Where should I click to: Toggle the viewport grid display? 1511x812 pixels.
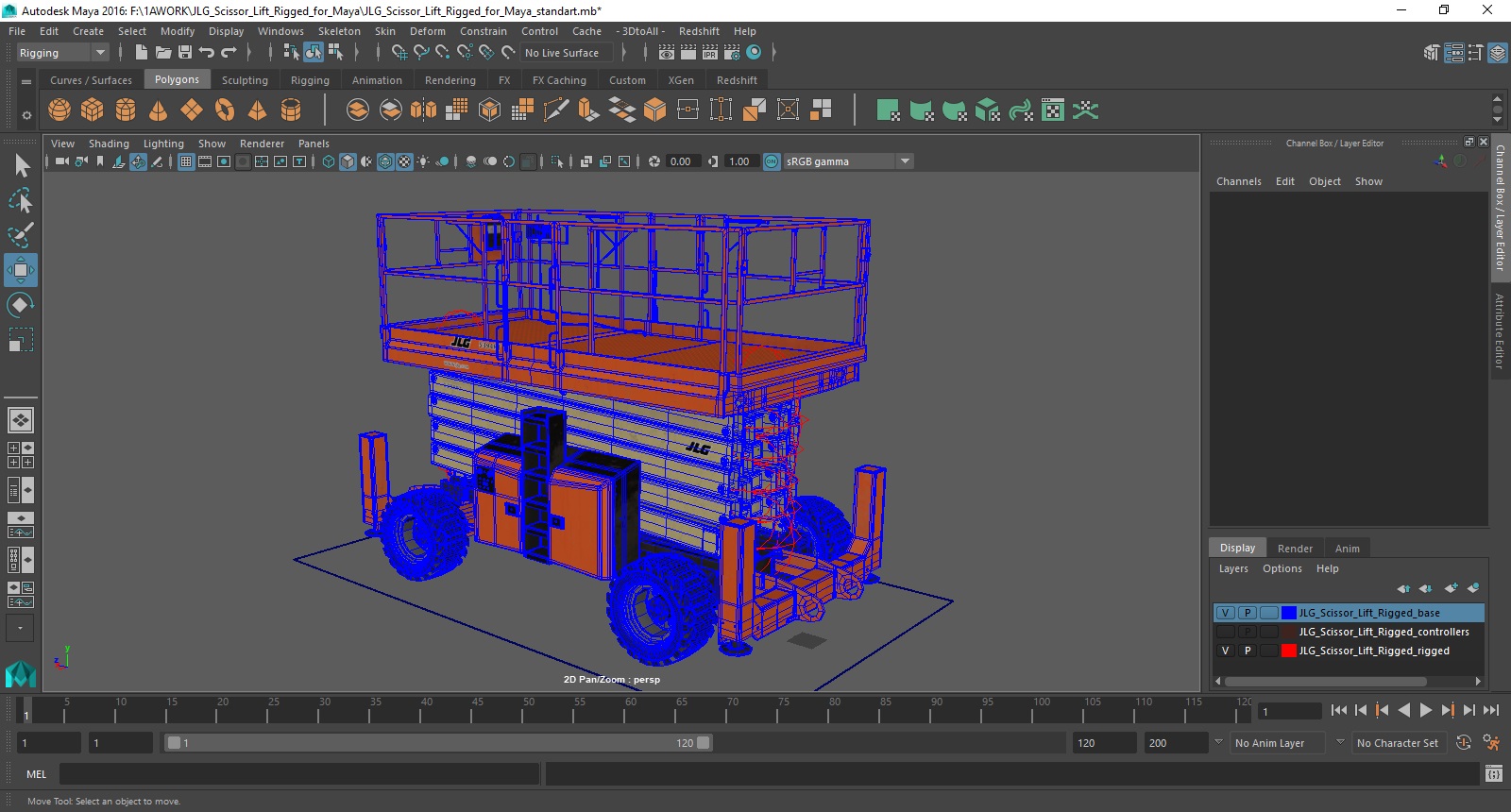[186, 161]
